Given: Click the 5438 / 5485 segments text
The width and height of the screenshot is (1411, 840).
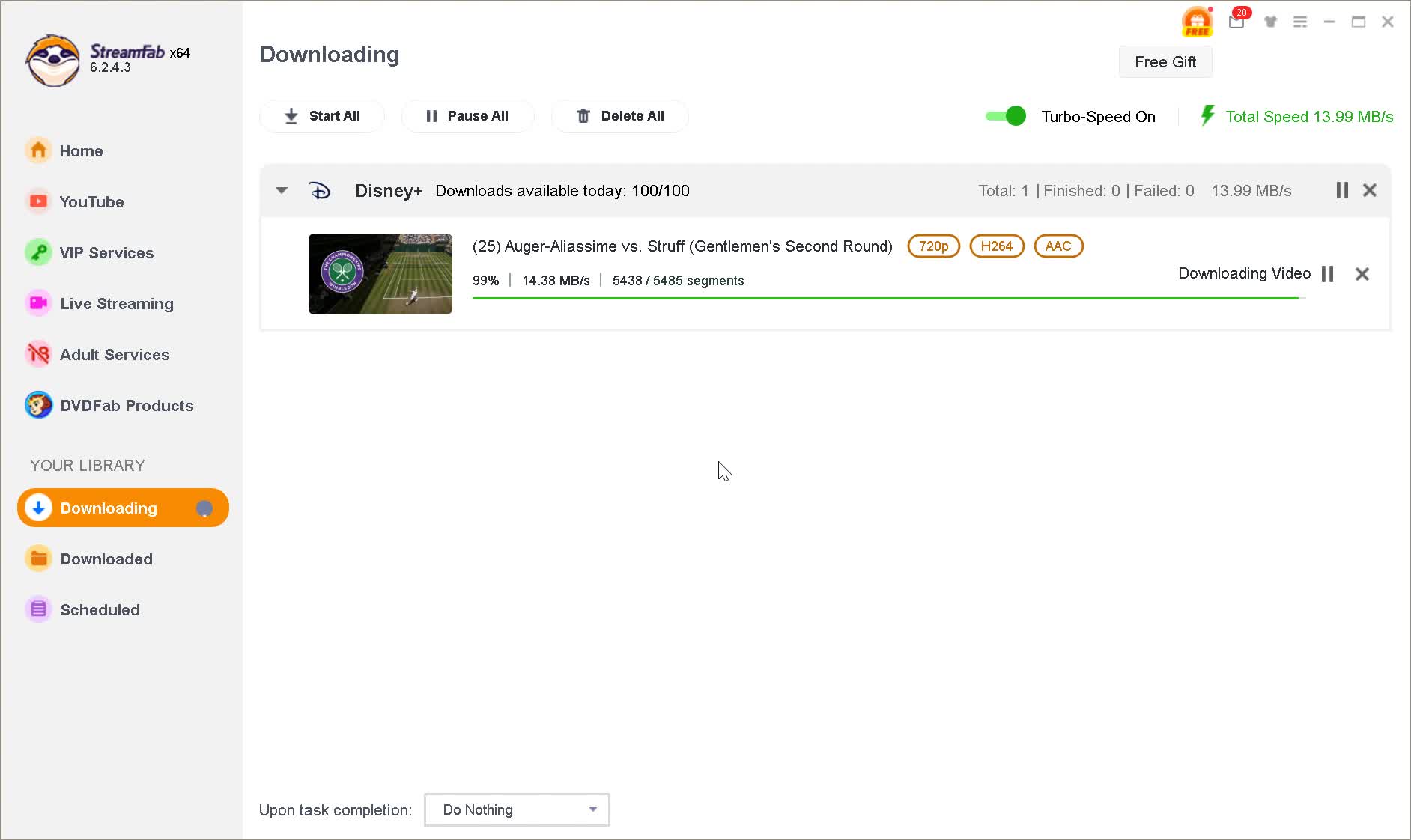Looking at the screenshot, I should [x=679, y=281].
